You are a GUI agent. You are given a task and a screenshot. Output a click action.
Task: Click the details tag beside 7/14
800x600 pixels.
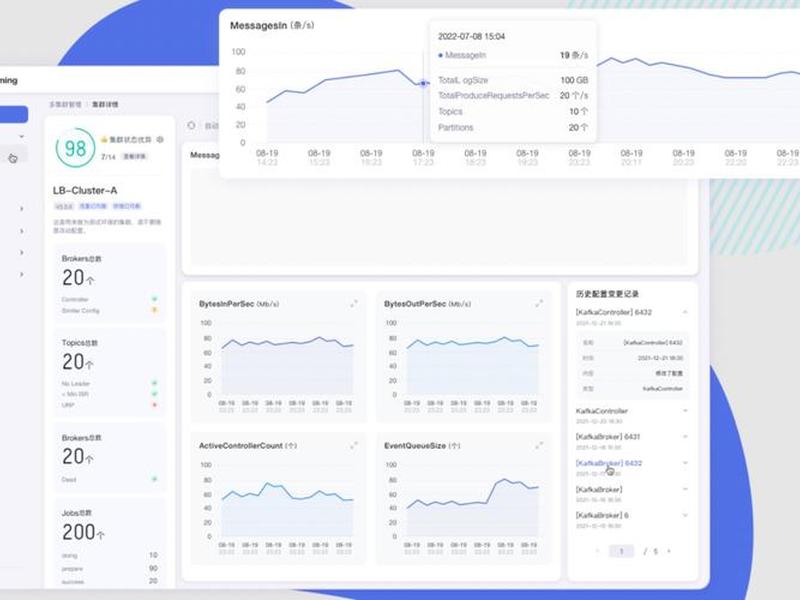click(x=135, y=157)
